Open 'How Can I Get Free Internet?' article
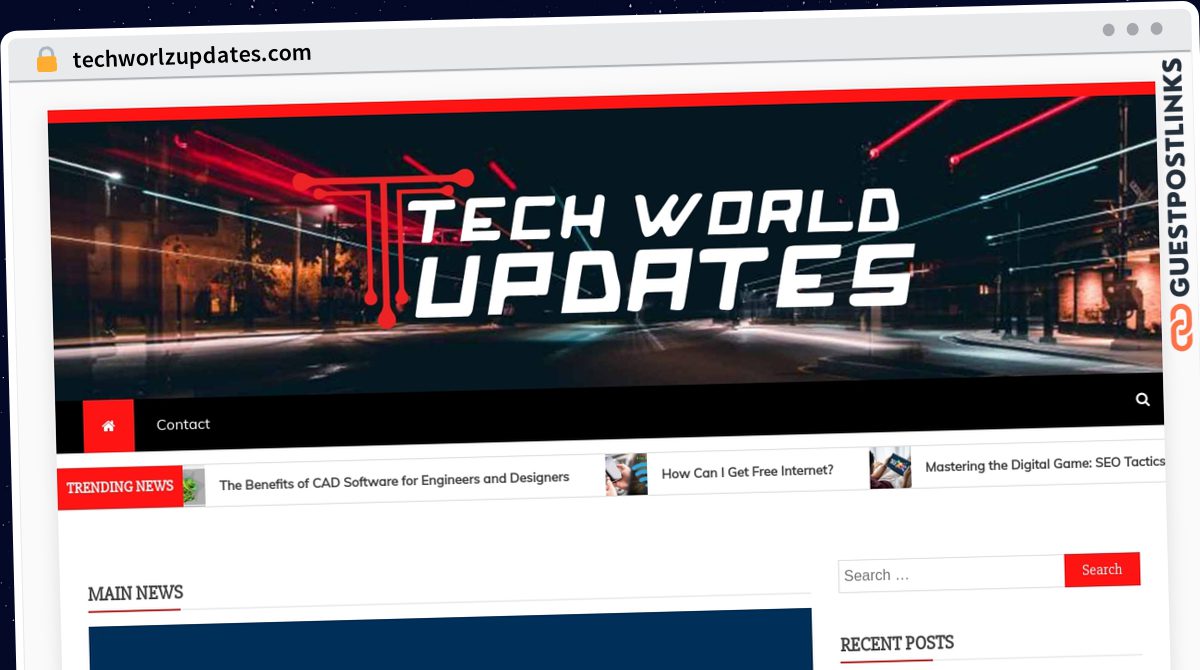 click(747, 471)
